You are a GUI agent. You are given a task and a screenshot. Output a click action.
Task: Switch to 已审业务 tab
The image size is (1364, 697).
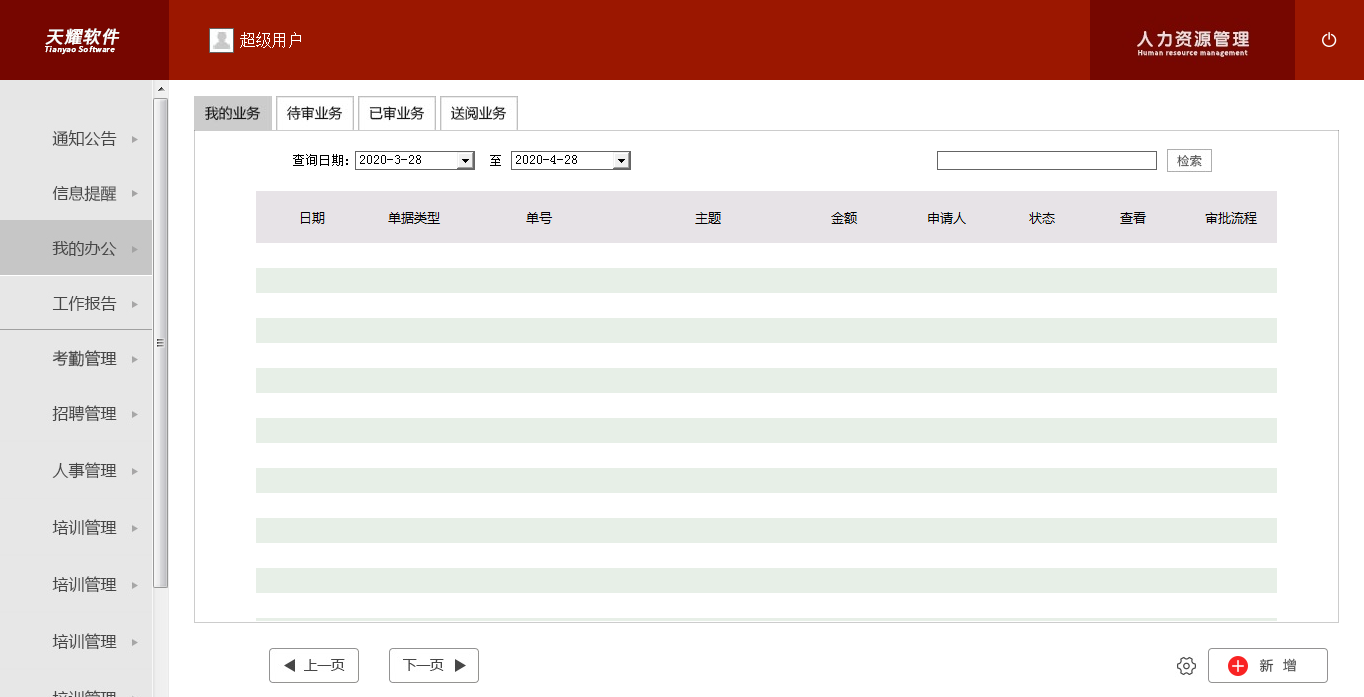397,113
